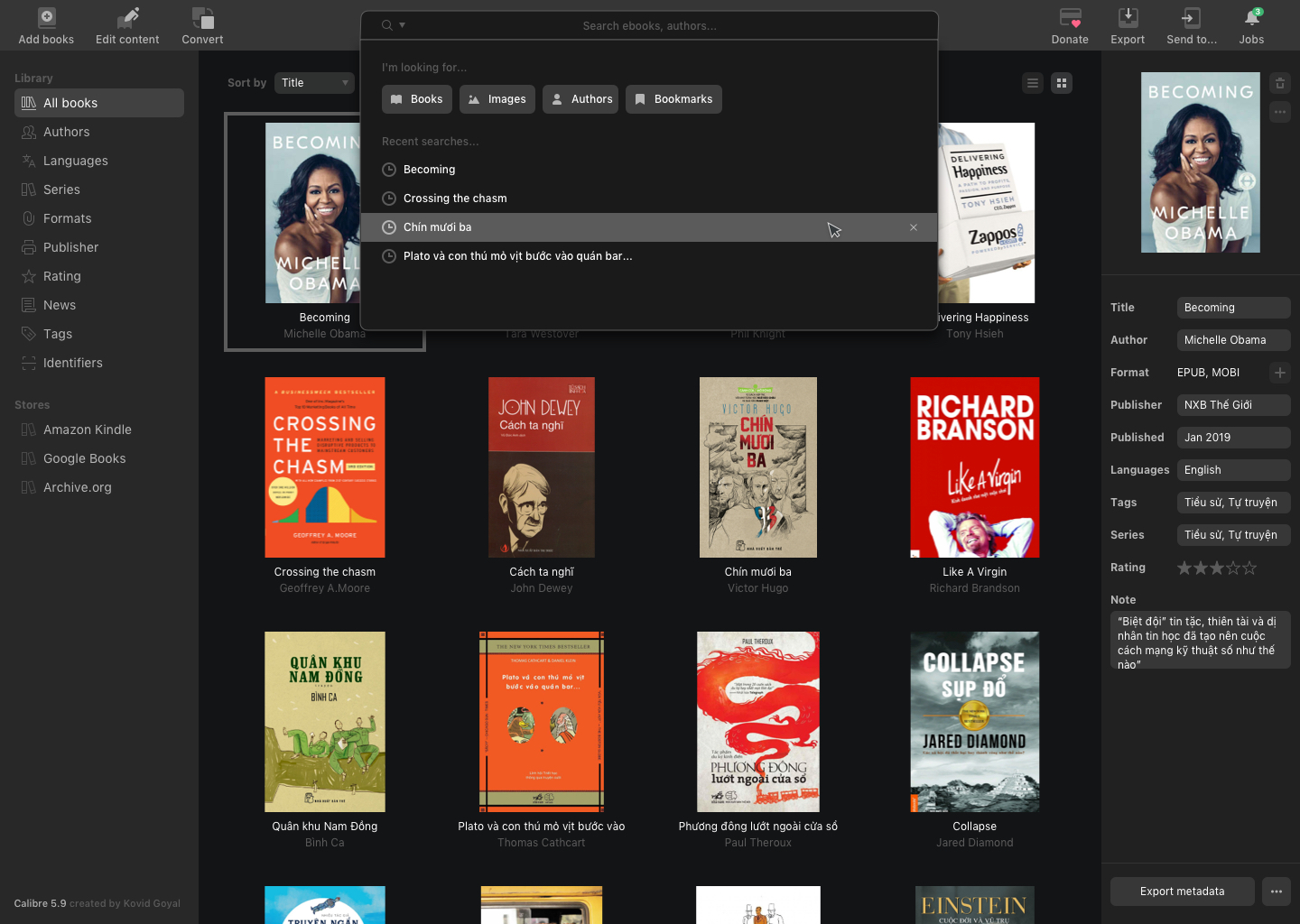Select the Becoming cover in the book grid
Screen dimensions: 1300x924
[313, 213]
